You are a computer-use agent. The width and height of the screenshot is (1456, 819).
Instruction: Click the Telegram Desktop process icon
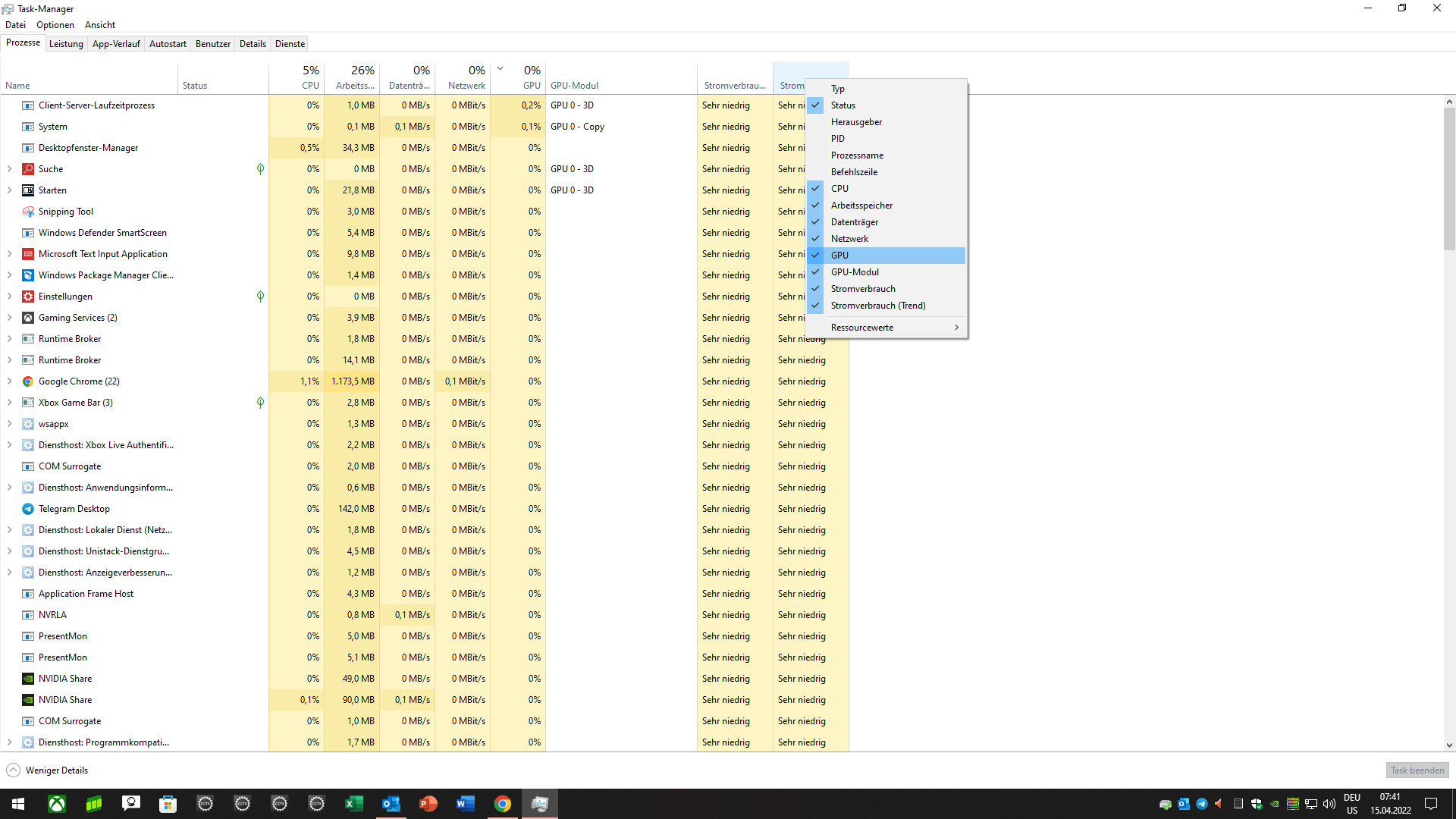pyautogui.click(x=28, y=509)
